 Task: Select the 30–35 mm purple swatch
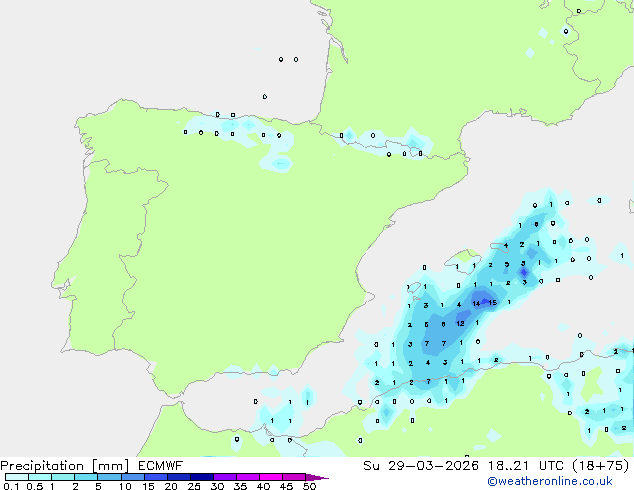224,477
